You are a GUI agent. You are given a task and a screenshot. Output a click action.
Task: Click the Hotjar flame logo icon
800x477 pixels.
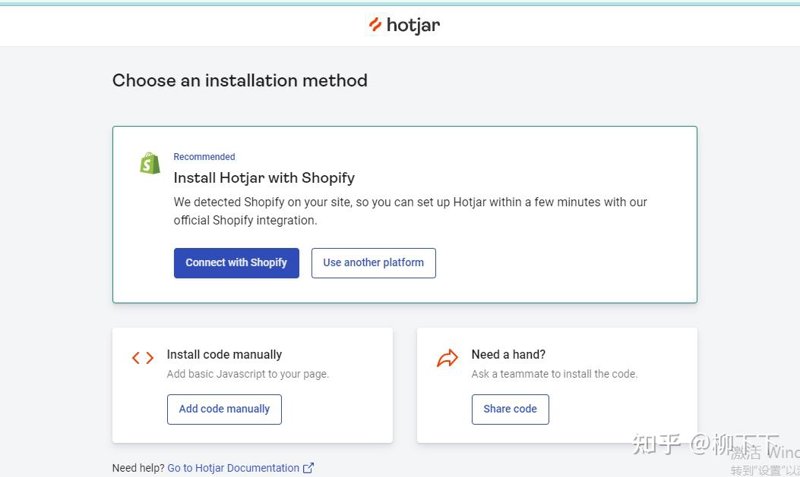pos(375,24)
